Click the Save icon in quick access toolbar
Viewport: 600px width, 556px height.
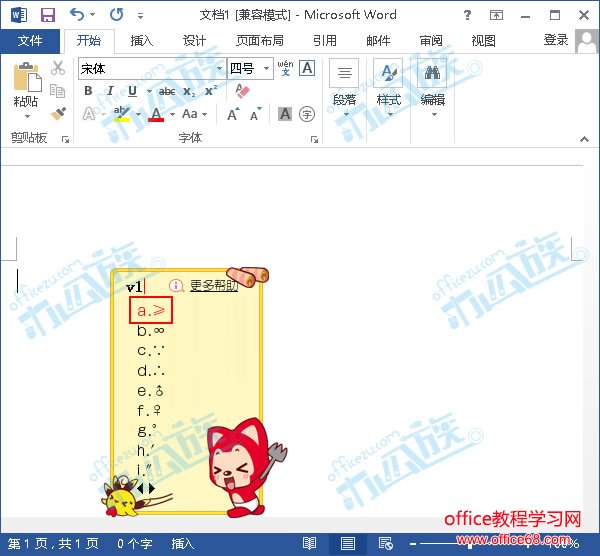(48, 15)
